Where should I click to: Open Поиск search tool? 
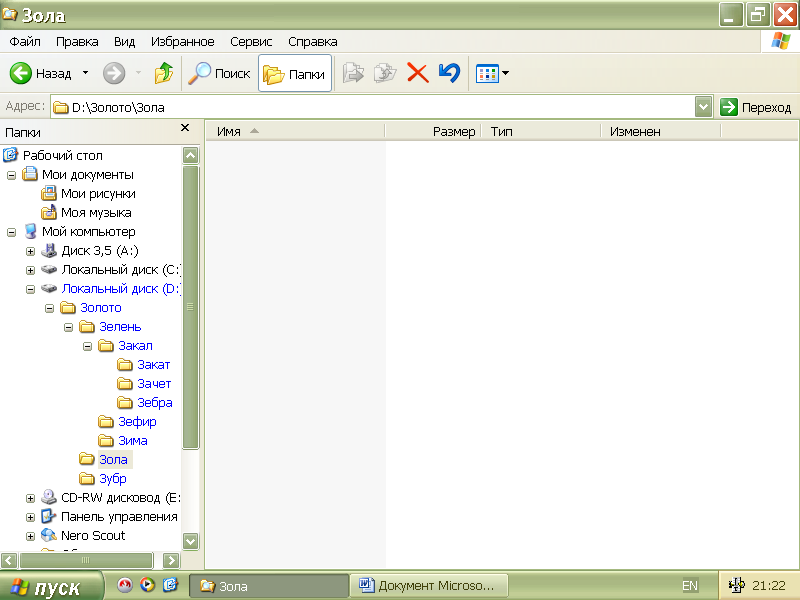219,73
